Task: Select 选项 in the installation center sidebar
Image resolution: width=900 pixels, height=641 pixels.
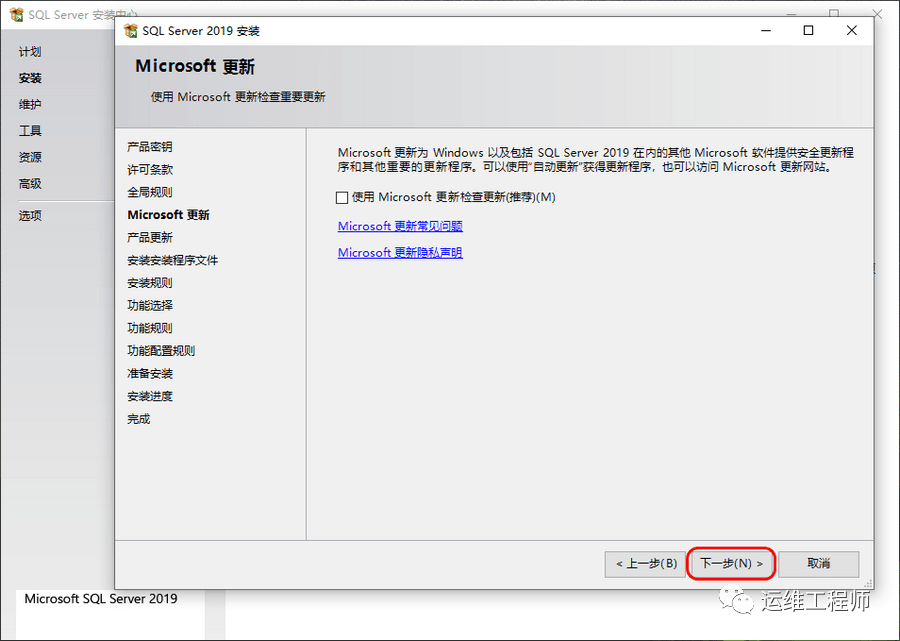Action: pos(30,216)
